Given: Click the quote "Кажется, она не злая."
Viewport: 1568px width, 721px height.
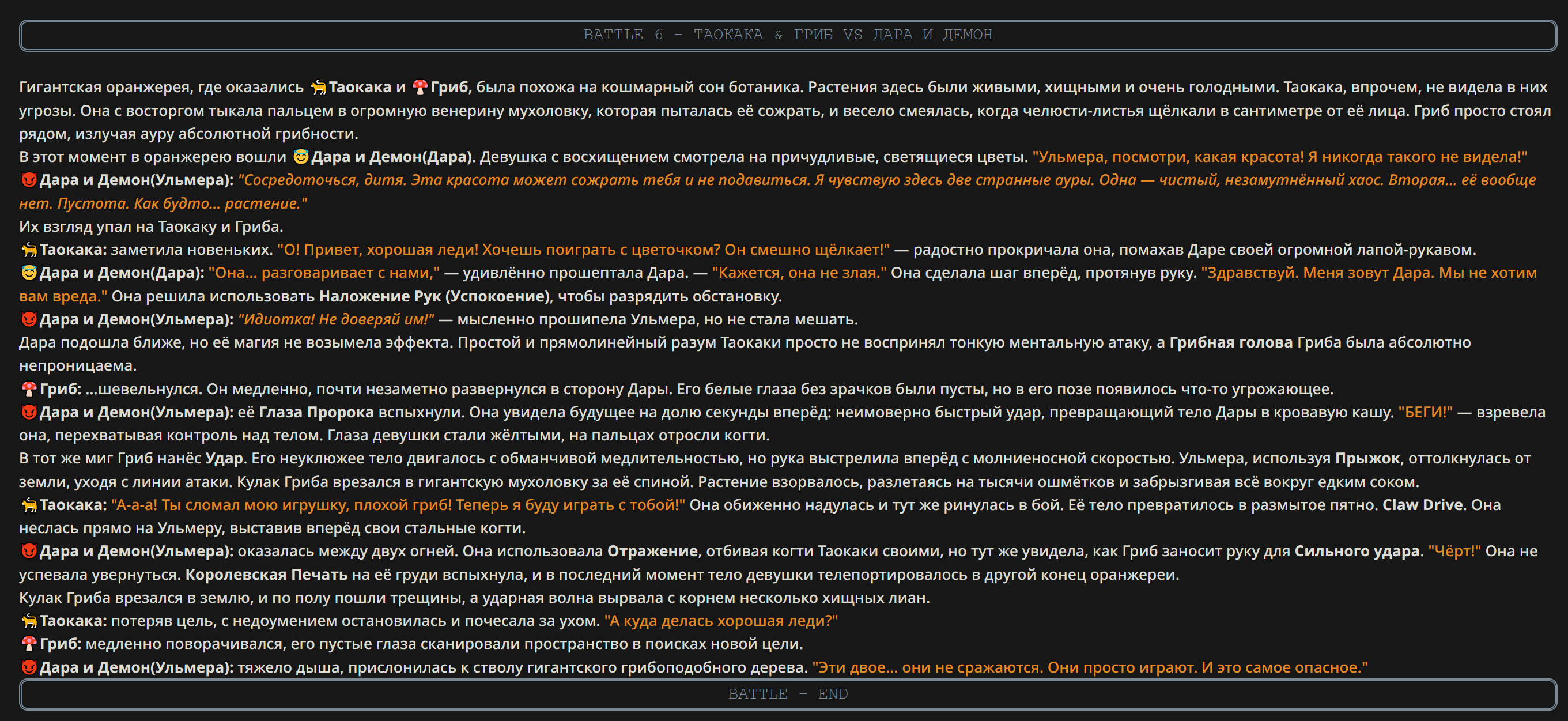Looking at the screenshot, I should coord(799,273).
